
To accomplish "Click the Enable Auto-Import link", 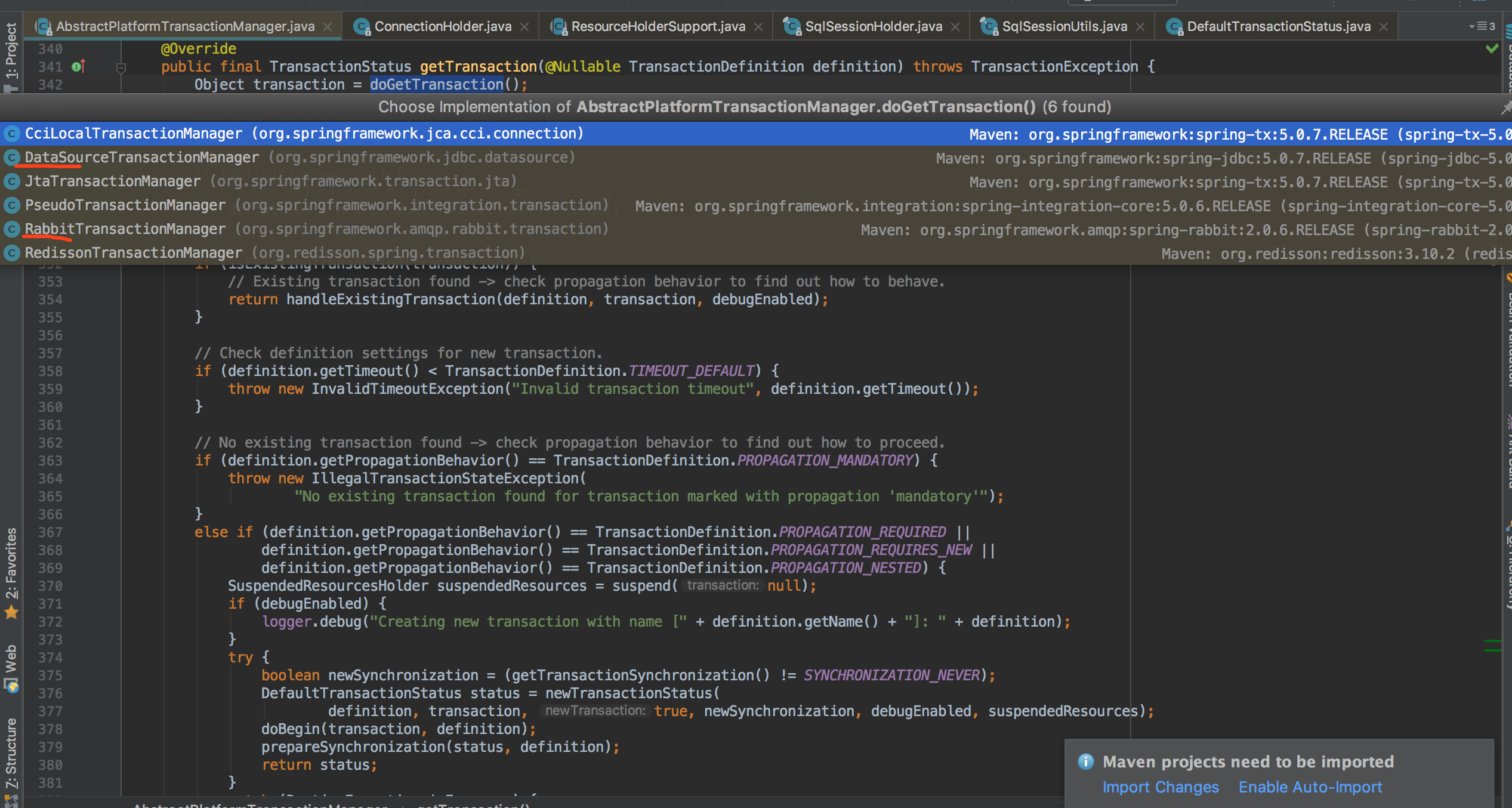I will click(1310, 787).
